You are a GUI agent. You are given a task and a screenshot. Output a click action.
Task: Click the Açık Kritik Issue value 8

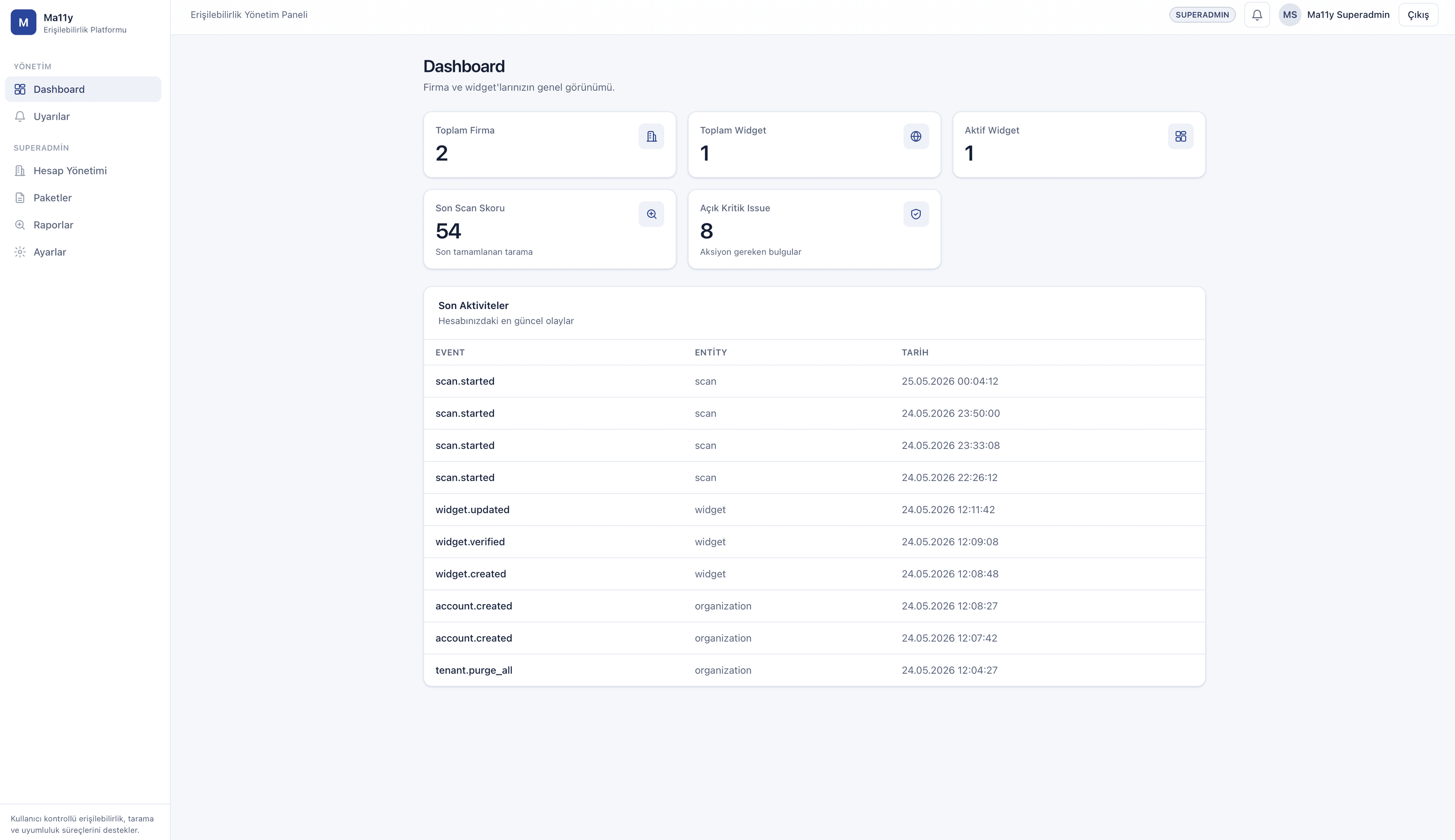point(706,231)
